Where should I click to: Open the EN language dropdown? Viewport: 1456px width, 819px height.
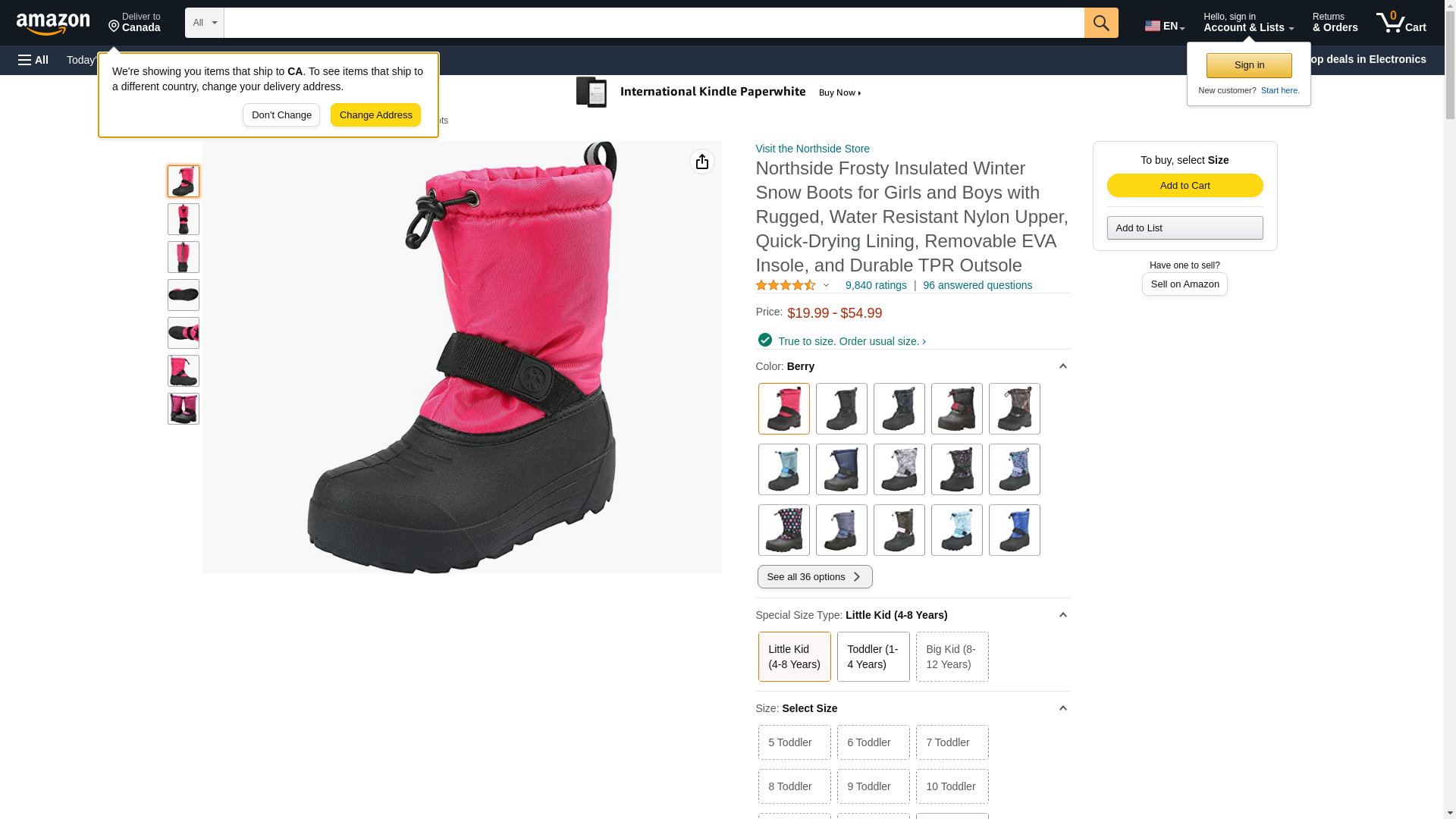coord(1165,26)
